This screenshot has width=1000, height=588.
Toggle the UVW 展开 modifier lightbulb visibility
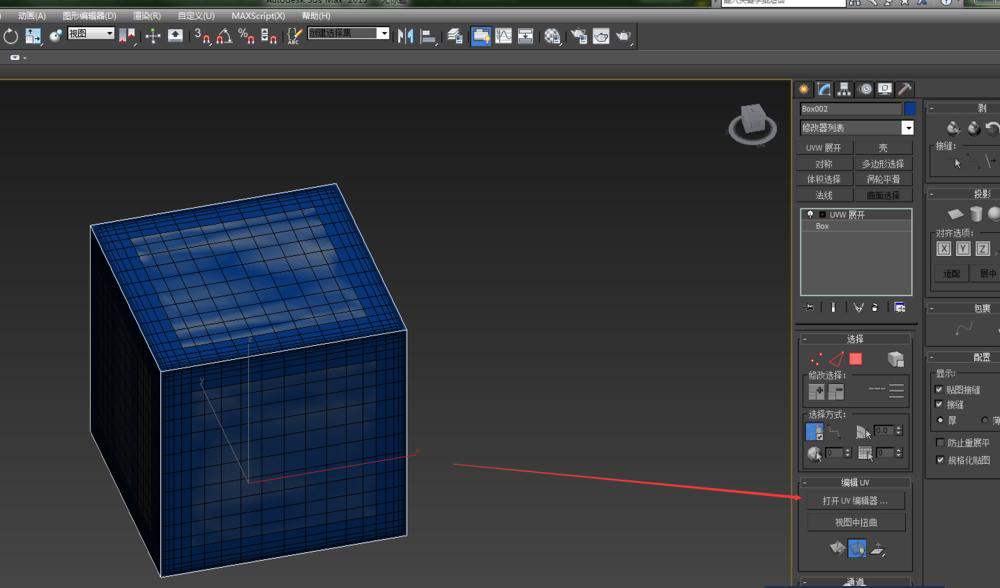click(810, 214)
